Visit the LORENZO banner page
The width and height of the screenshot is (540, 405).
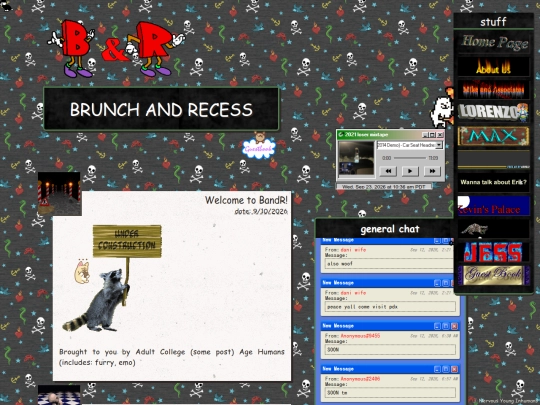(x=494, y=112)
